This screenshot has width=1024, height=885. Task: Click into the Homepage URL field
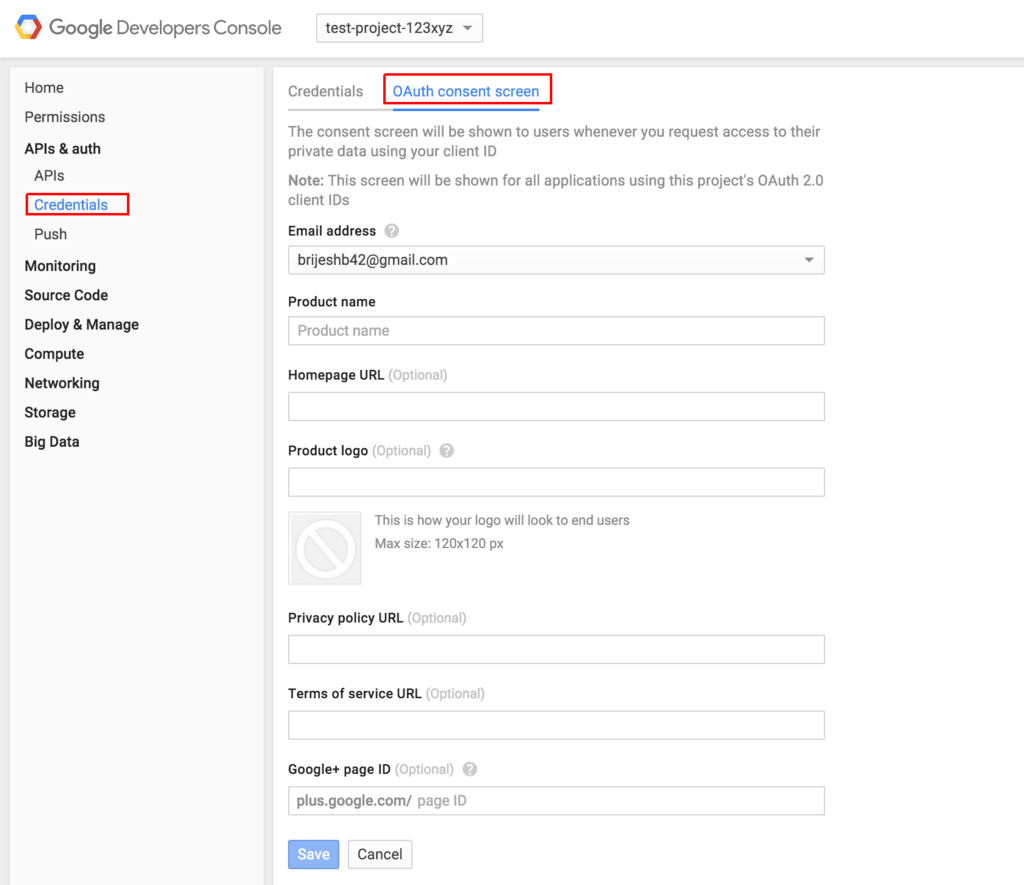click(x=556, y=406)
